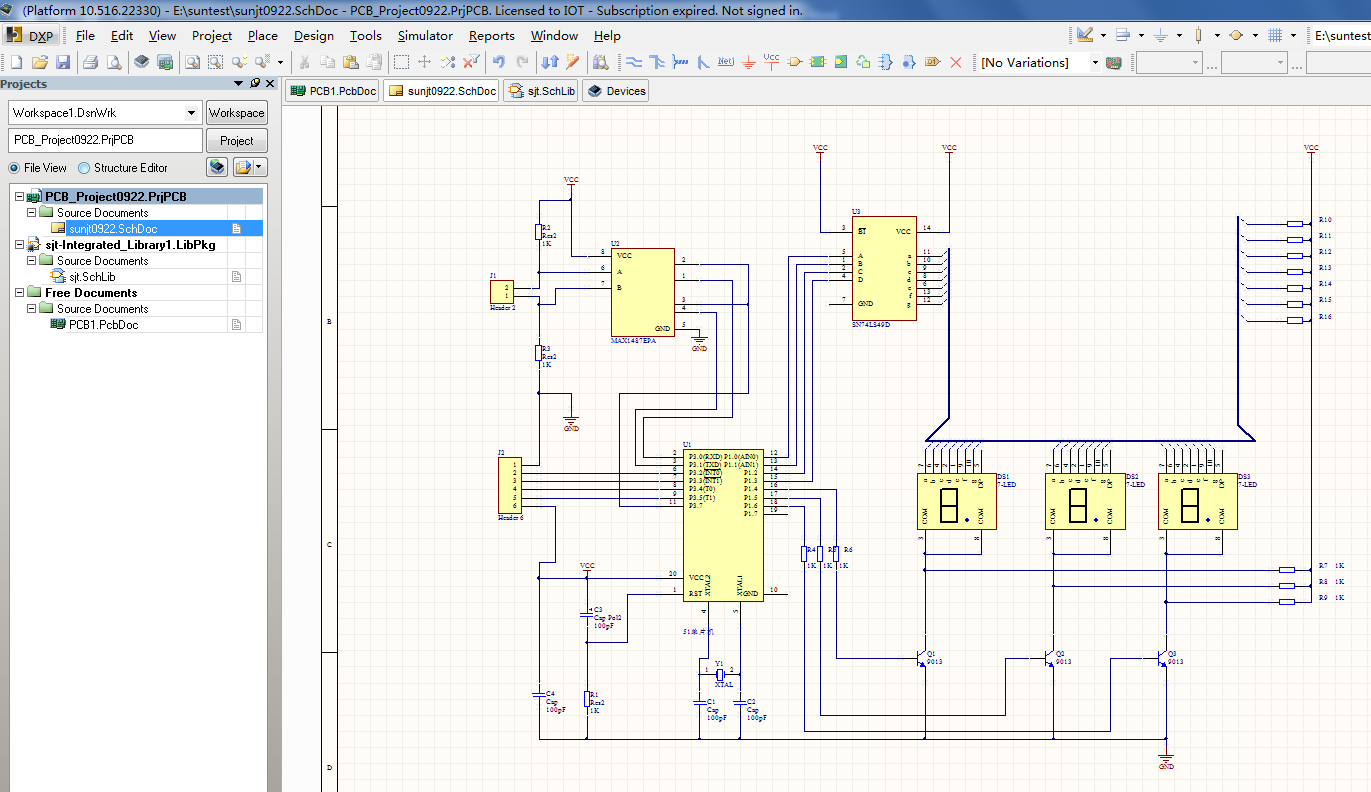Save the schematic with the floppy icon
Viewport: 1371px width, 792px height.
(62, 62)
